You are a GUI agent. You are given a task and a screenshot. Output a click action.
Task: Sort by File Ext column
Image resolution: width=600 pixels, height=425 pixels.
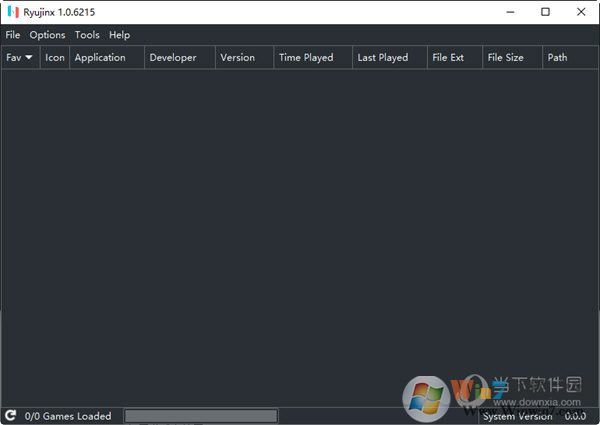[x=455, y=57]
